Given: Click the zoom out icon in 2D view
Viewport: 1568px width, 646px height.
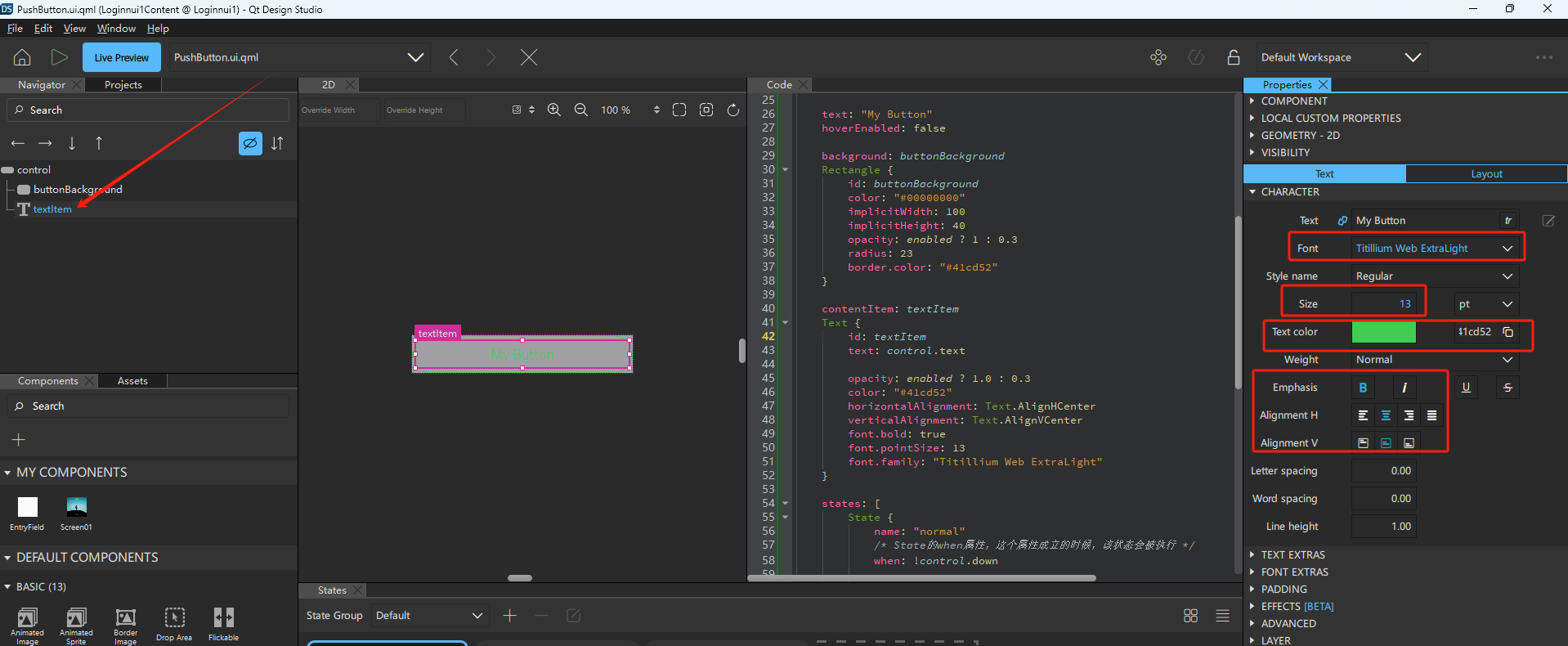Looking at the screenshot, I should 581,110.
